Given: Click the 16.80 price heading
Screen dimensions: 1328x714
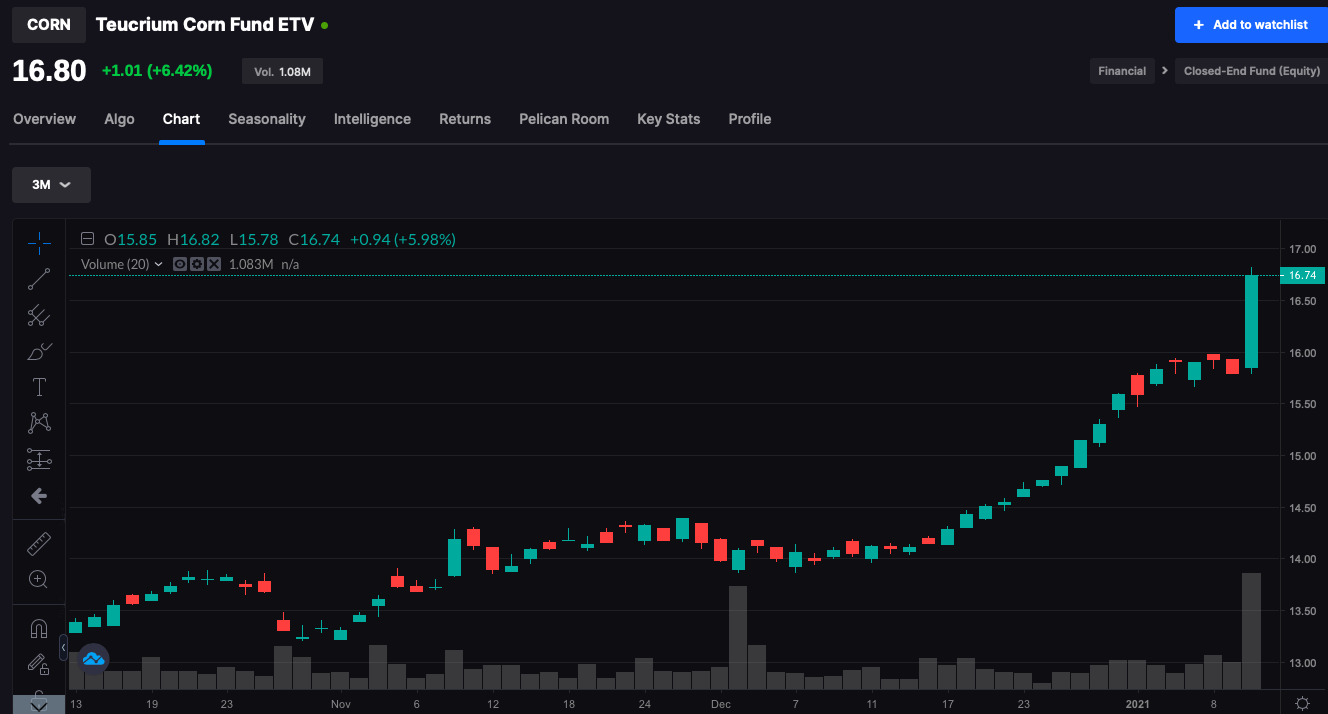Looking at the screenshot, I should [x=49, y=71].
